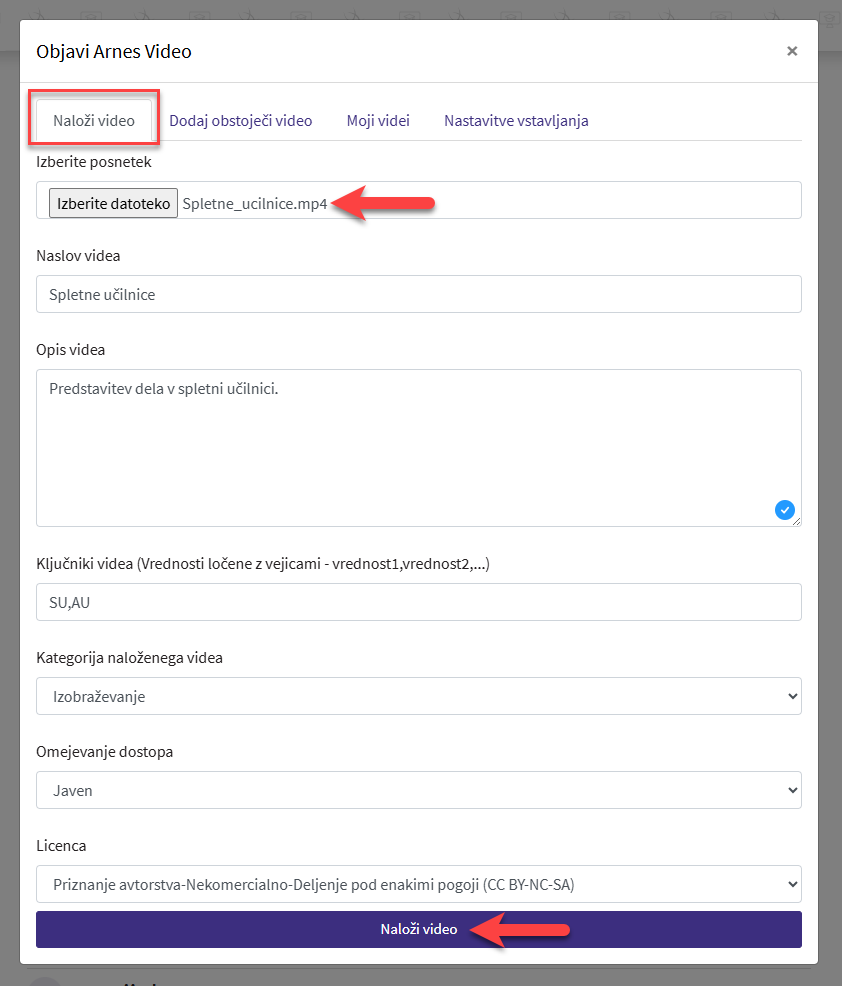Click the selected file name Spletne_ucilnice.mp4

255,203
